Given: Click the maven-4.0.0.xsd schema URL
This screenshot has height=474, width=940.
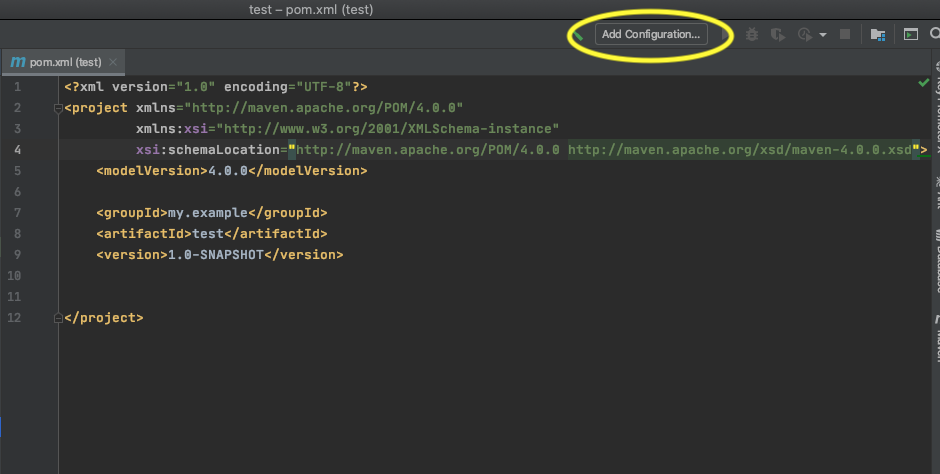Looking at the screenshot, I should point(740,150).
